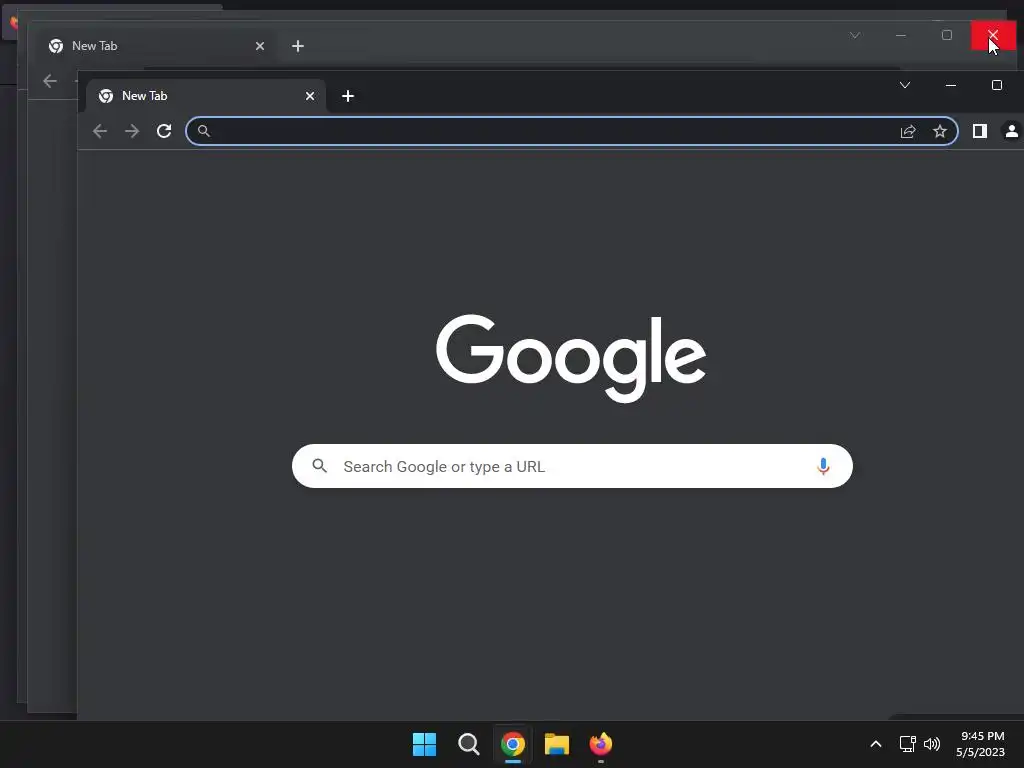Open the Chrome profile avatar menu
Image resolution: width=1024 pixels, height=768 pixels.
1012,131
